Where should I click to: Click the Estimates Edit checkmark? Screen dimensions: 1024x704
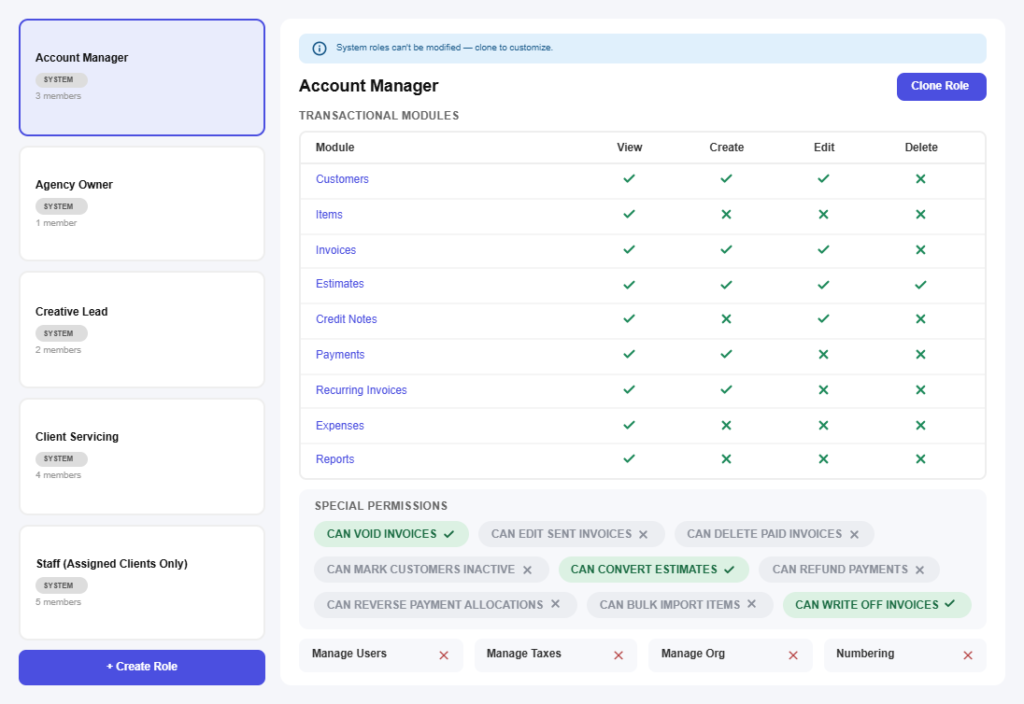pyautogui.click(x=824, y=285)
